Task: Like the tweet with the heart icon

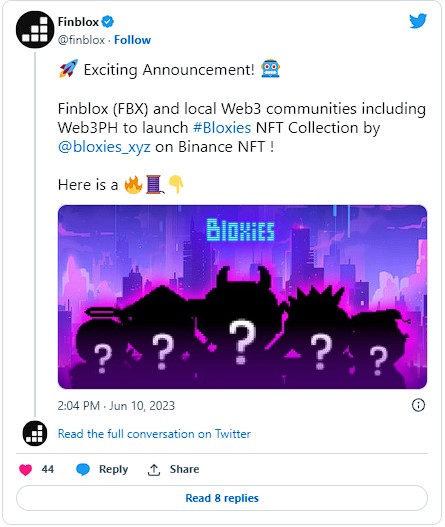Action: 25,470
